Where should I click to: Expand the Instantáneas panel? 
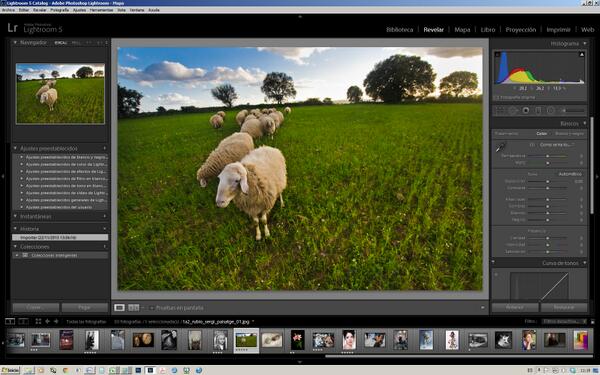pos(15,216)
